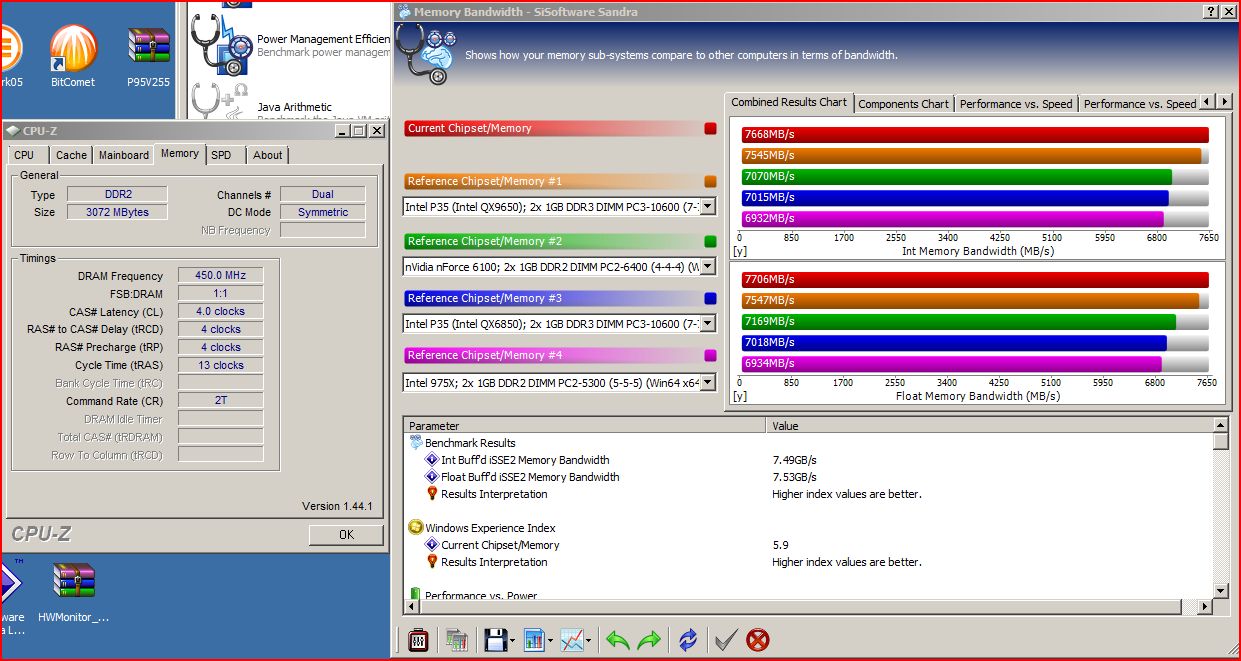Click the line graph trend icon
This screenshot has height=661, width=1241.
[572, 639]
